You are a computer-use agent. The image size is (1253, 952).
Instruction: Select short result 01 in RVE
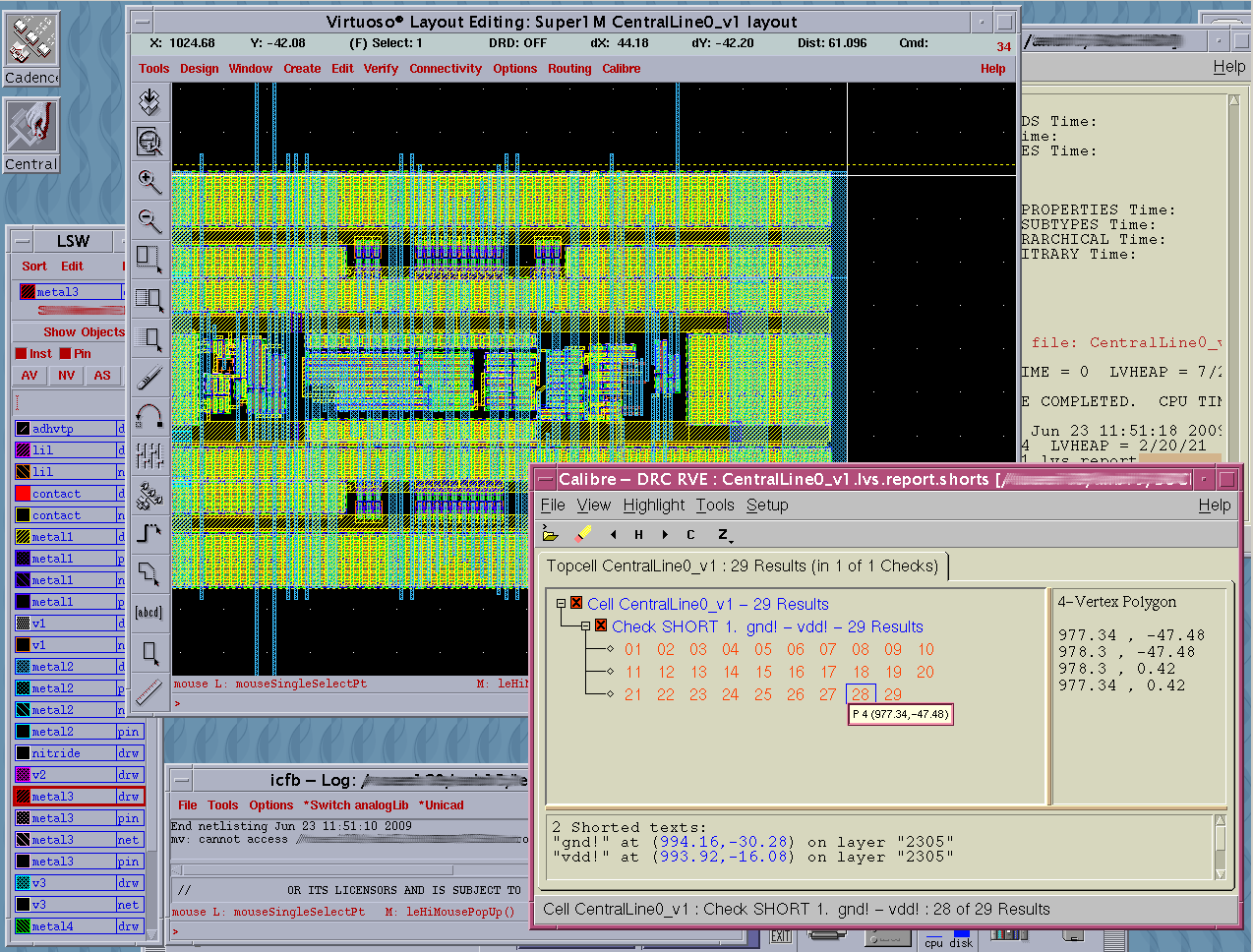point(633,649)
